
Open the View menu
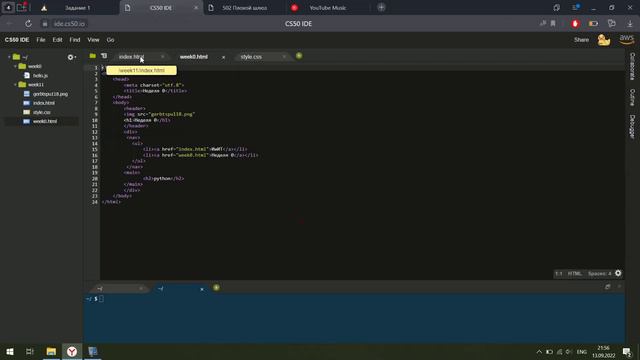pos(93,40)
